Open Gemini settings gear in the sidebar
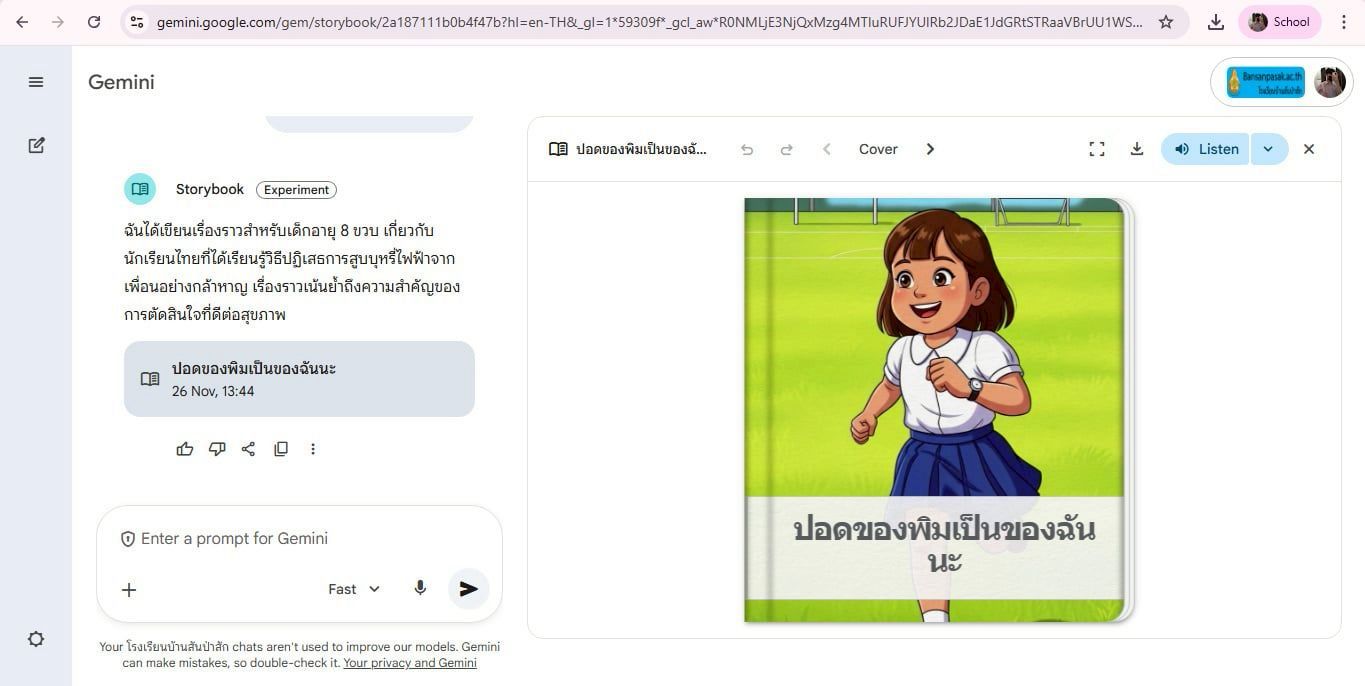The height and width of the screenshot is (686, 1365). click(36, 639)
